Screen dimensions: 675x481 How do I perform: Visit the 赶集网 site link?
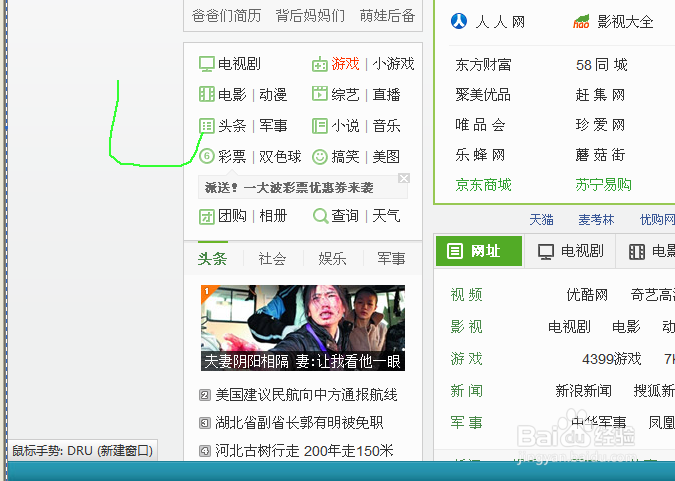(x=600, y=94)
